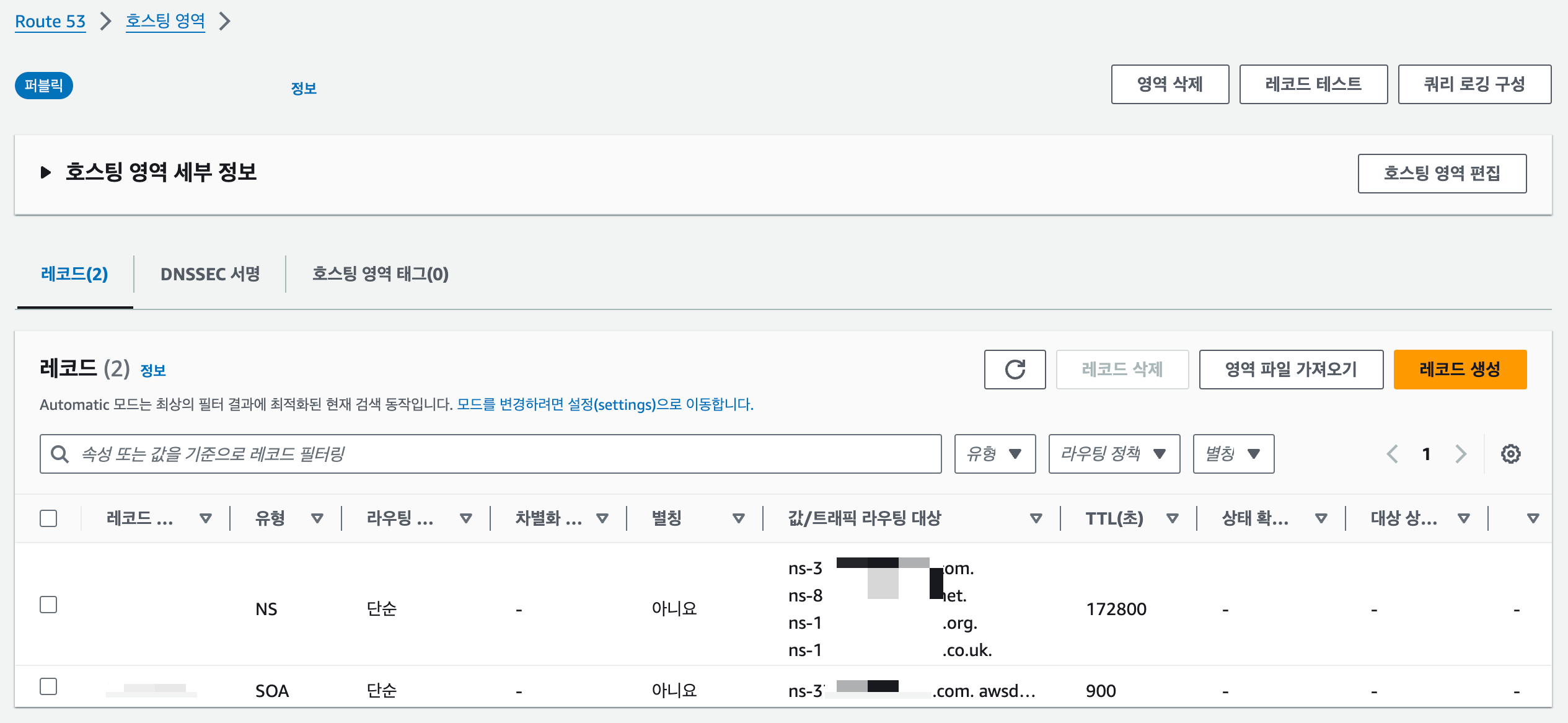Viewport: 1568px width, 723px height.
Task: Select the SOA record checkbox
Action: pos(48,686)
